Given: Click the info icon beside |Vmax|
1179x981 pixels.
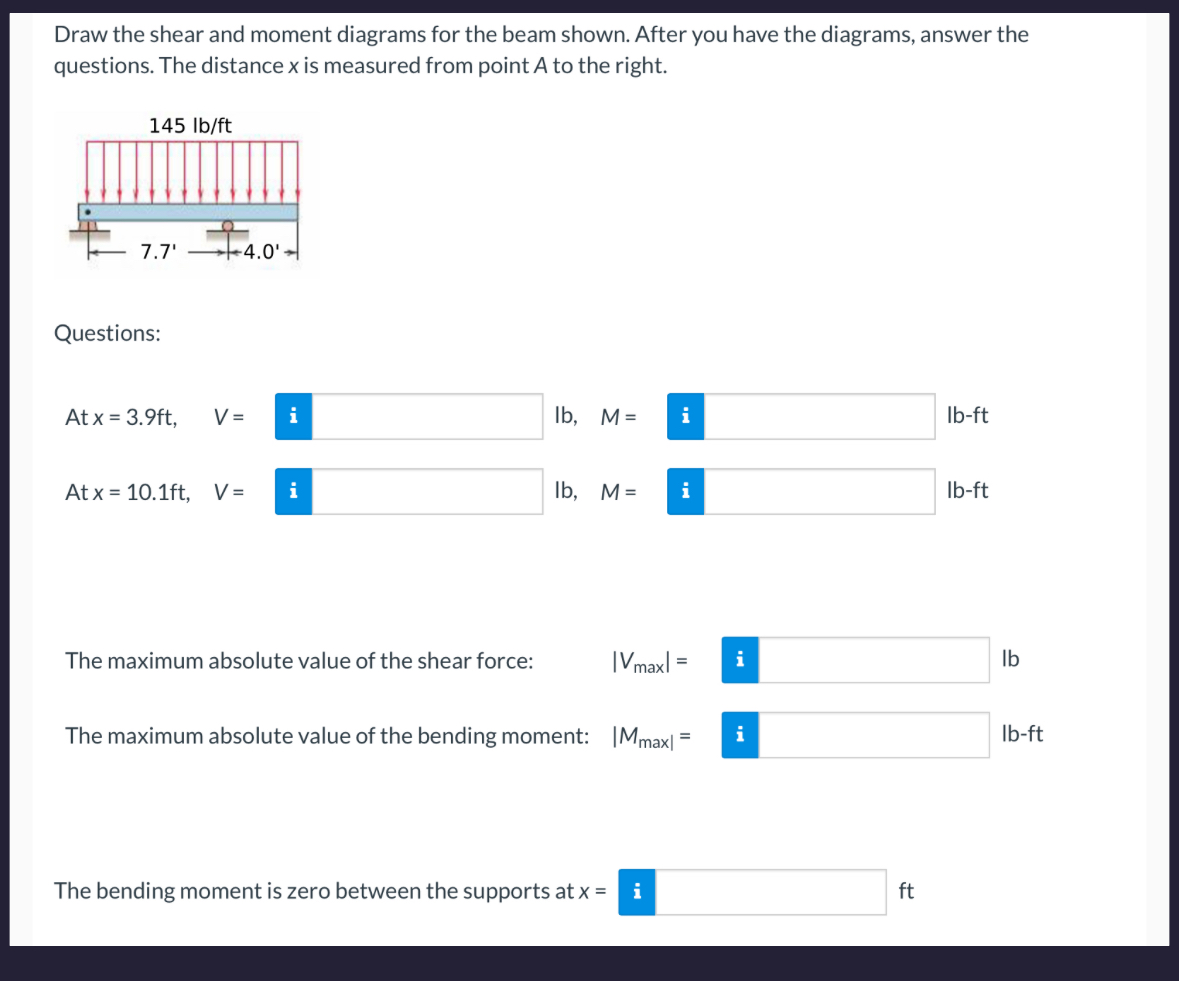Looking at the screenshot, I should click(739, 660).
